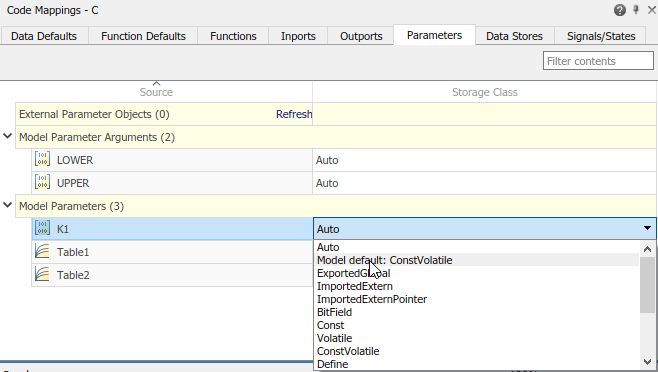The height and width of the screenshot is (372, 658).
Task: Click the Storage Class column header
Action: (485, 92)
